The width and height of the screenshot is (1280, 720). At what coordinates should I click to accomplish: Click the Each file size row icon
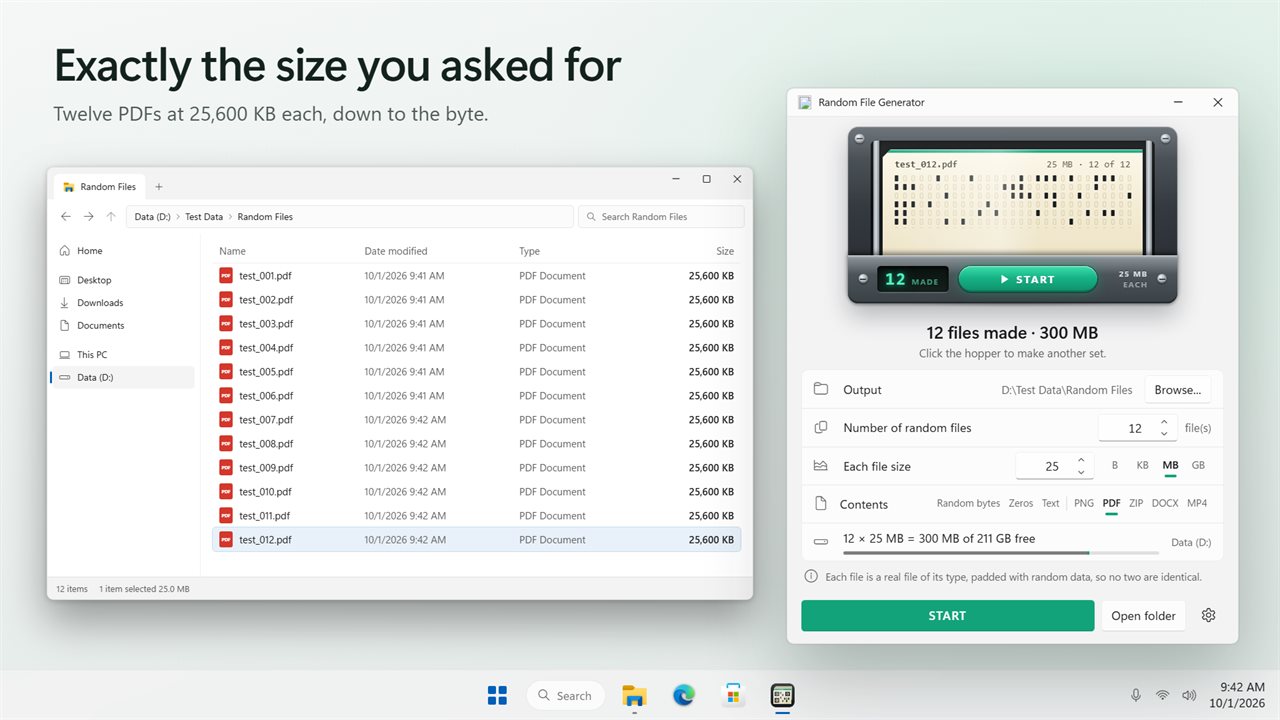[821, 466]
